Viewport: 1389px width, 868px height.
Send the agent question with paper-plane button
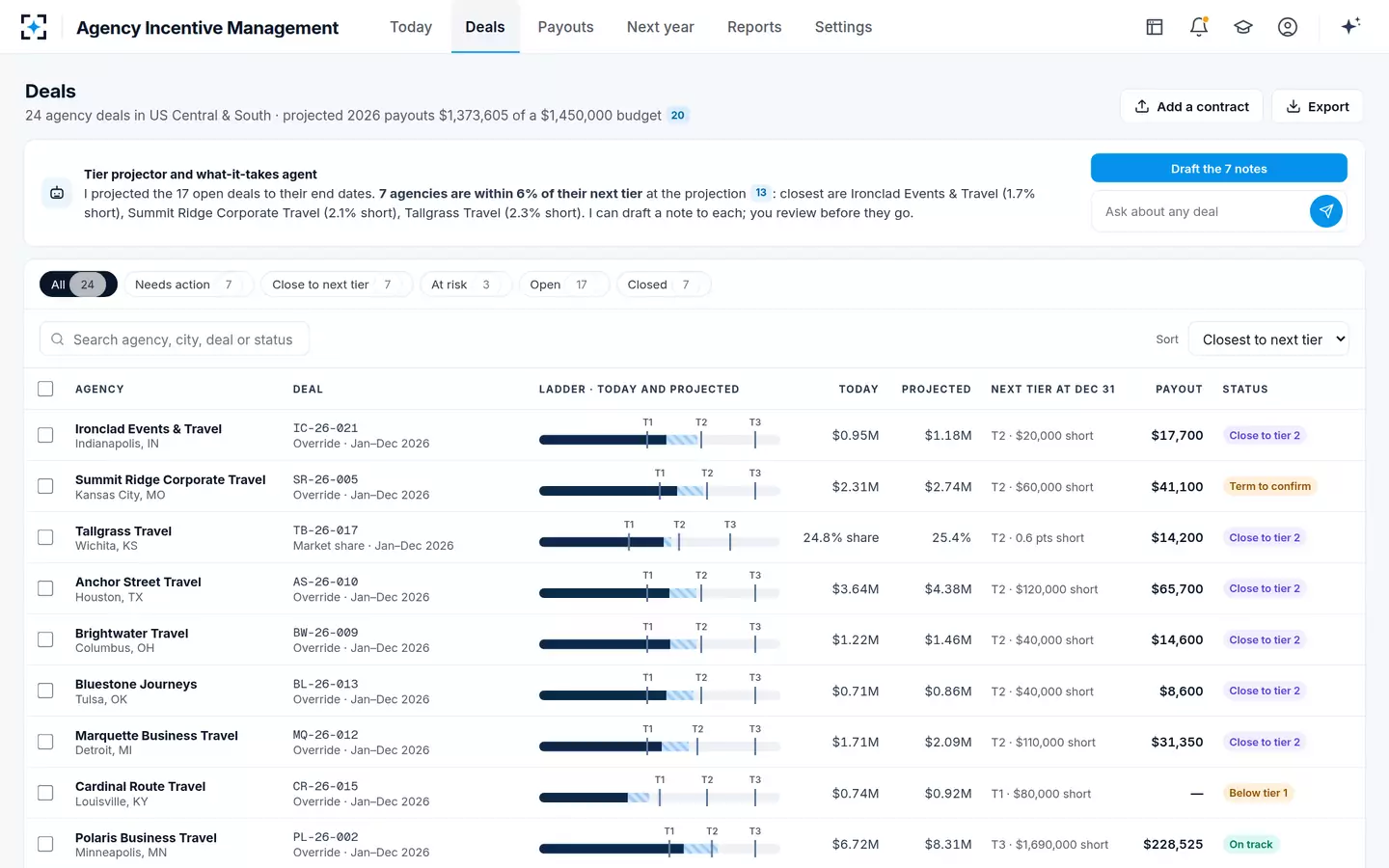1326,211
